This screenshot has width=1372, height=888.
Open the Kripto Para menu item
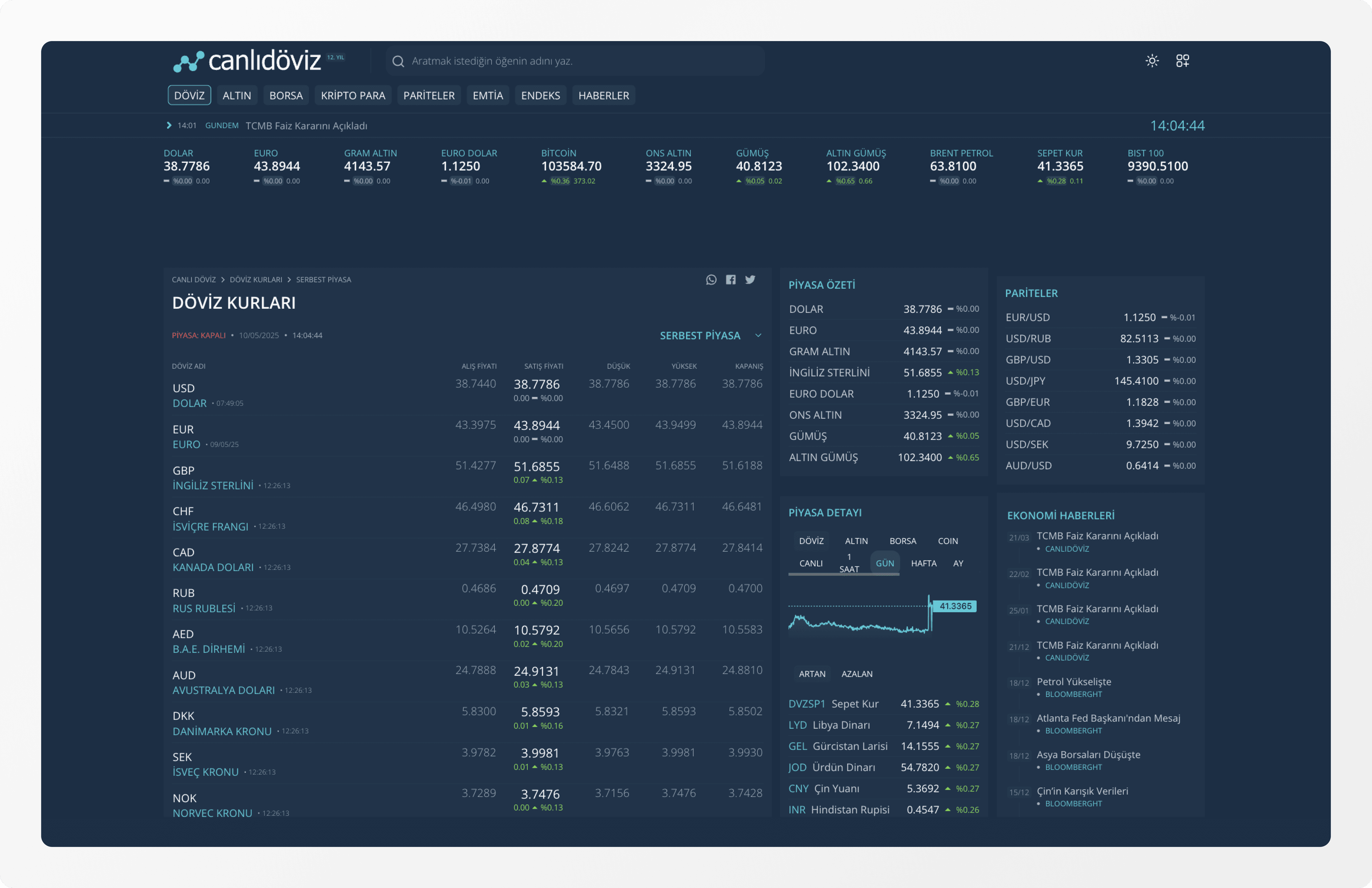tap(353, 96)
